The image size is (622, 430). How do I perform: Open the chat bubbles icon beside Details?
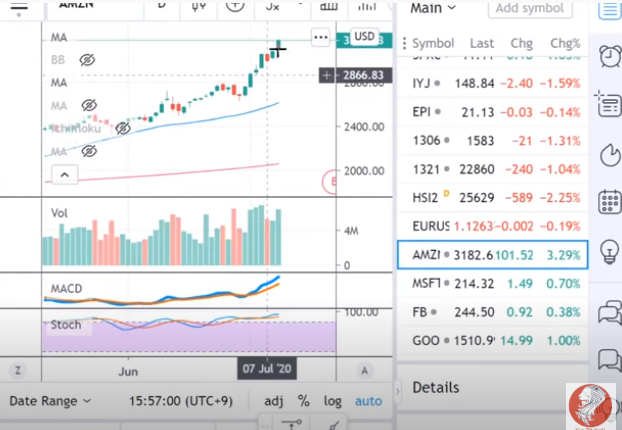tap(610, 360)
